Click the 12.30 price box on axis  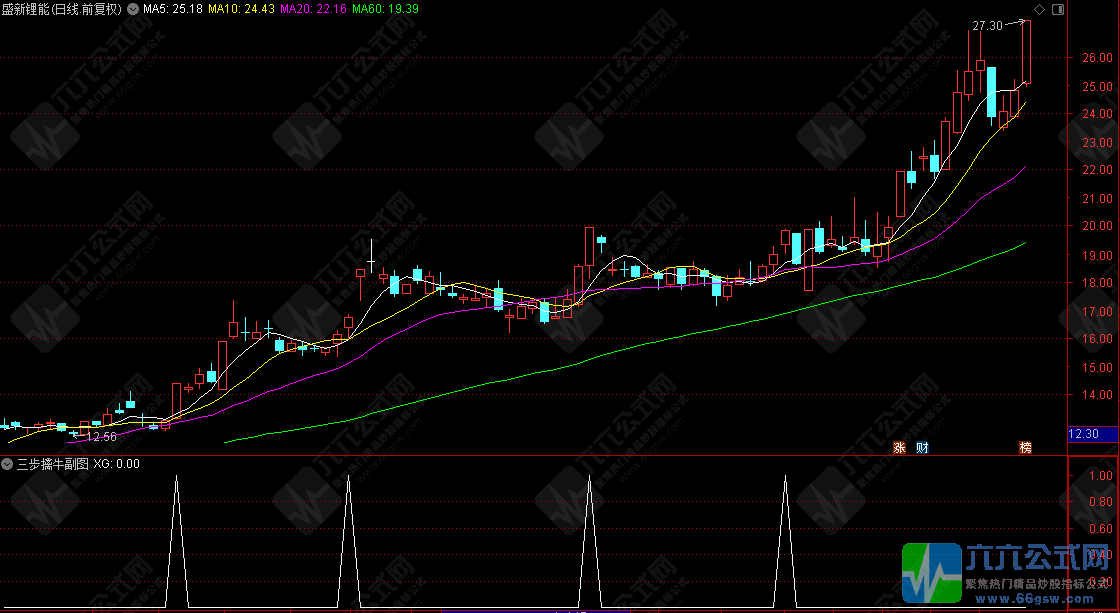click(1083, 434)
